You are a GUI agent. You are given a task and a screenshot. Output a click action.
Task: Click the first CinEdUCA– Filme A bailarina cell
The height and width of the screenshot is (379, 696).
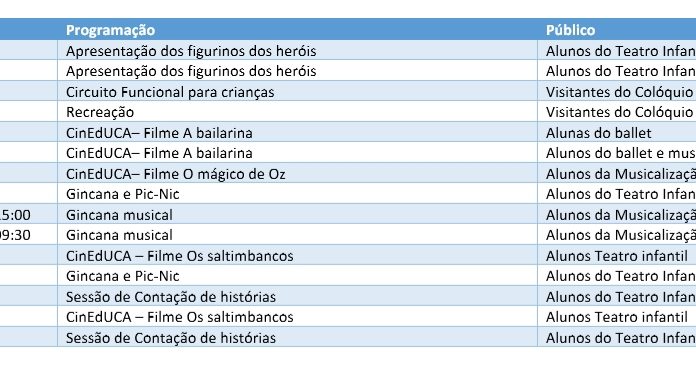click(297, 133)
